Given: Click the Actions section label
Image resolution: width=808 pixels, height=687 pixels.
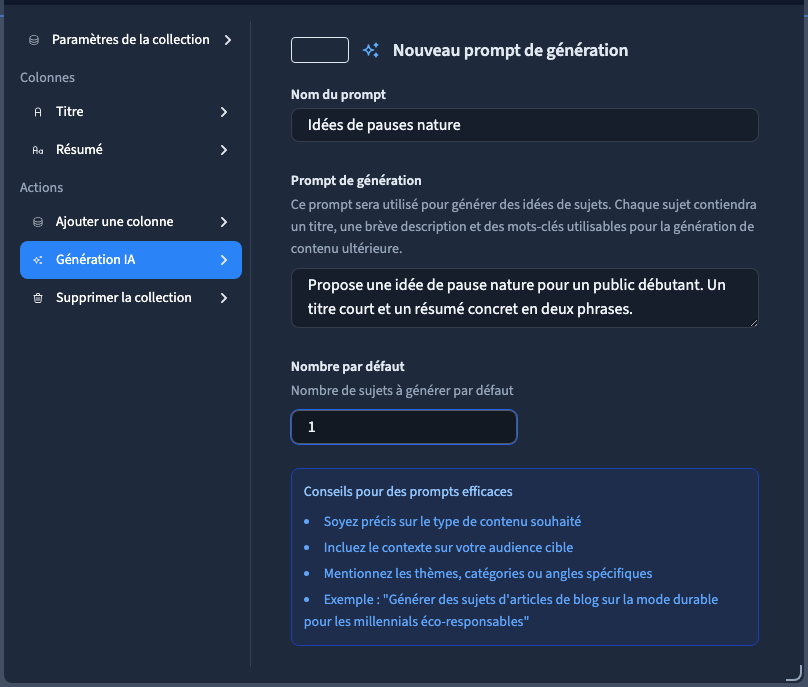Looking at the screenshot, I should pos(41,188).
